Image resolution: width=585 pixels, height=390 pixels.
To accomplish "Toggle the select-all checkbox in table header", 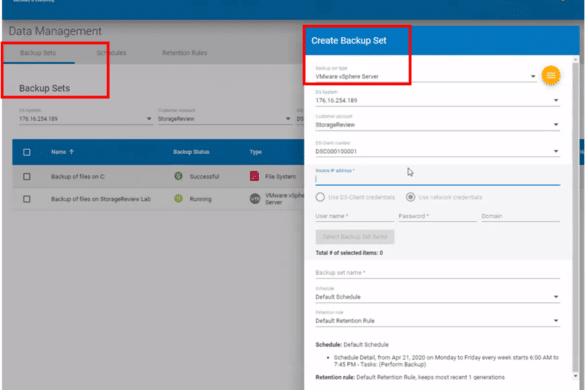I will [26, 152].
